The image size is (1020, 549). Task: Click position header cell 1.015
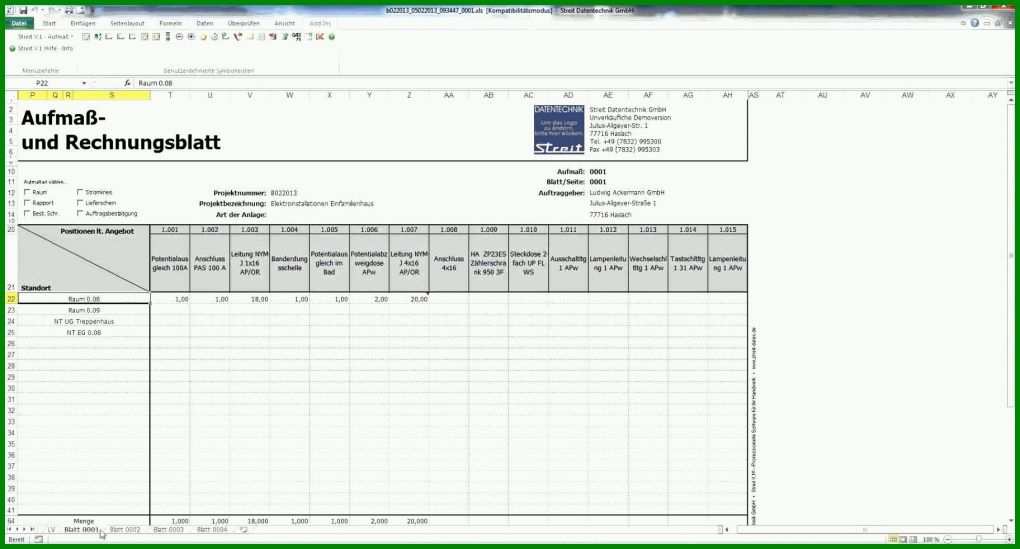[x=727, y=230]
